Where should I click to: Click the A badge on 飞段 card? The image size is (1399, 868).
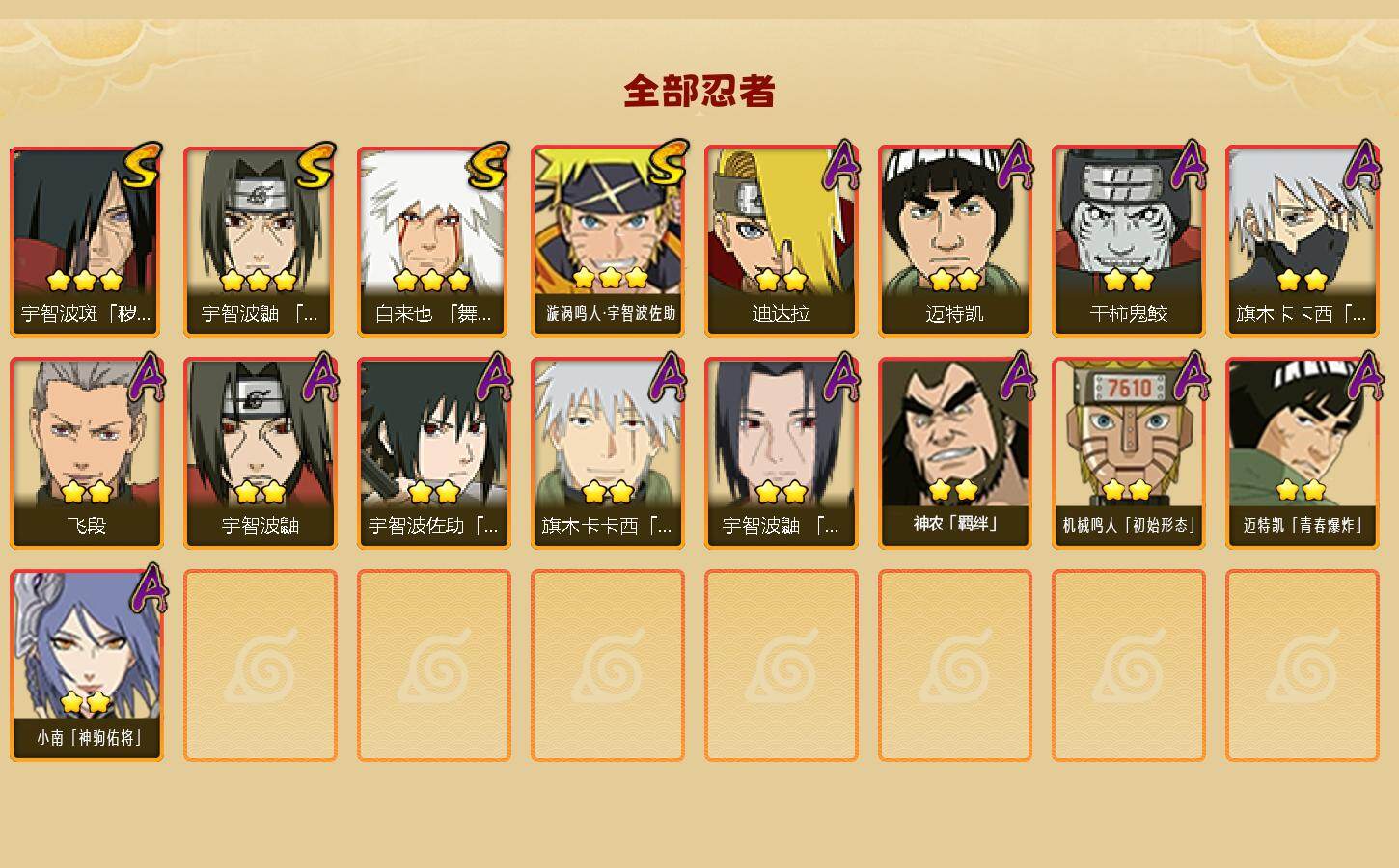click(147, 376)
